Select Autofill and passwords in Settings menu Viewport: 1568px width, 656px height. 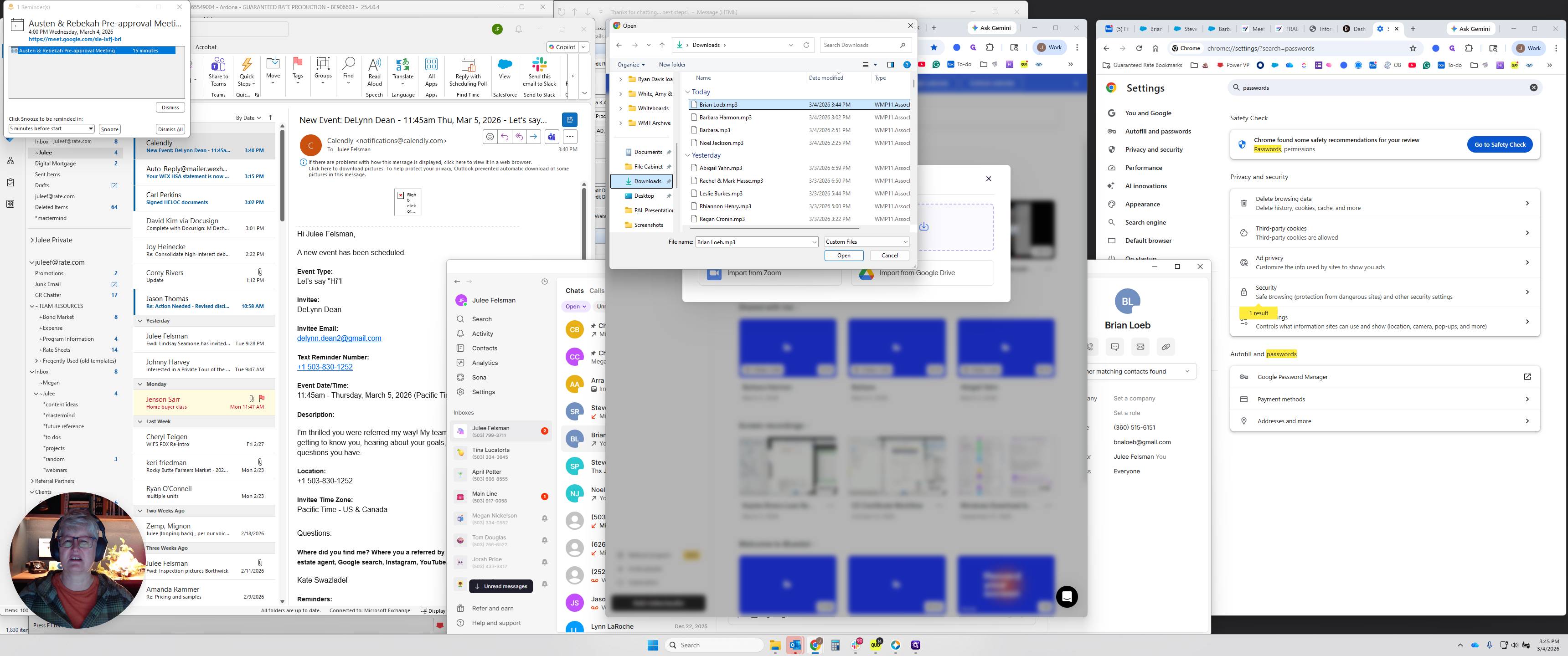(x=1158, y=132)
